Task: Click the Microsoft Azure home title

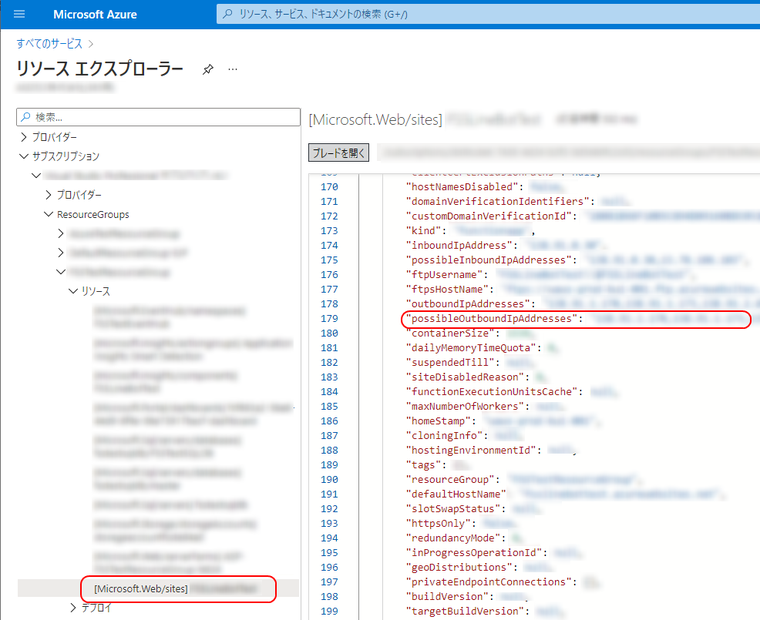Action: pos(95,15)
